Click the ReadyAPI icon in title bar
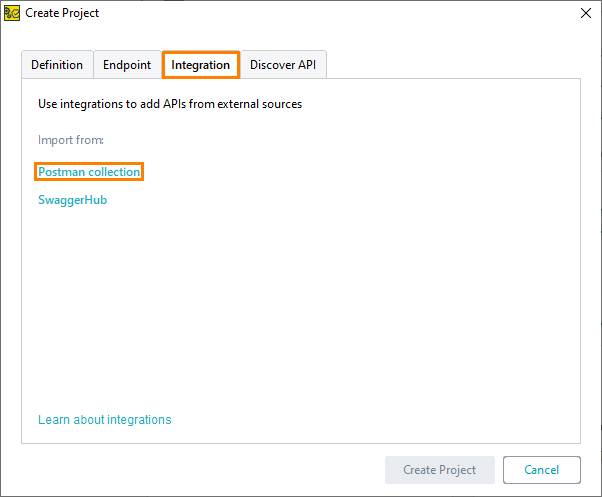This screenshot has height=497, width=602. [12, 13]
